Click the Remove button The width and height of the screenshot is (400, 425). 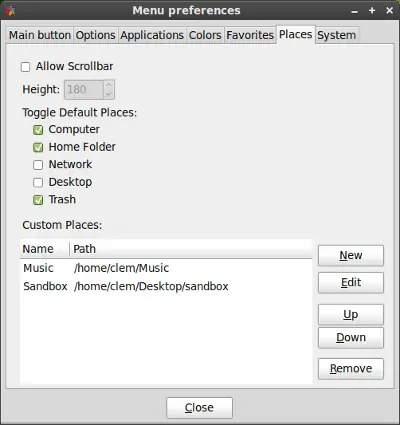tap(351, 369)
